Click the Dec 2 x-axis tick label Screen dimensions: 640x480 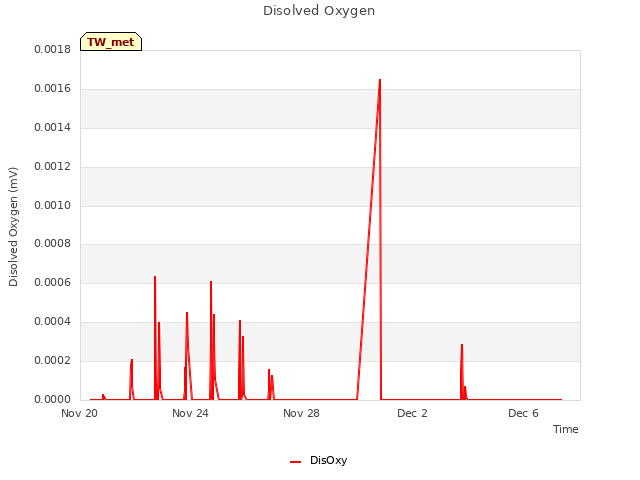pyautogui.click(x=412, y=413)
